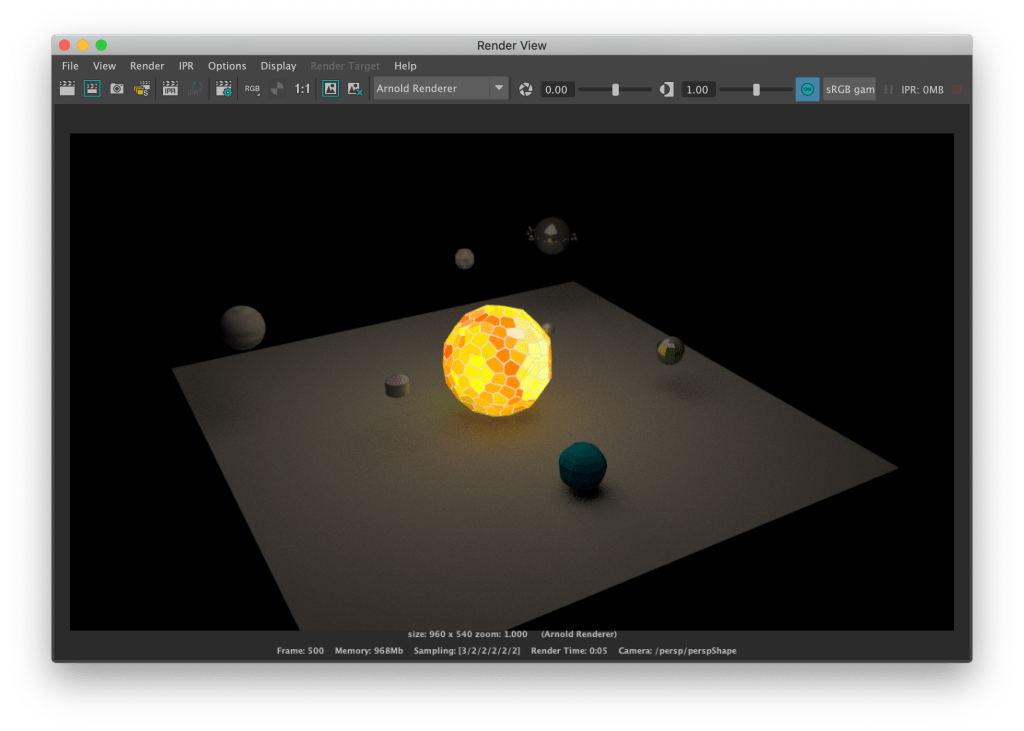Click the Render Region icon
Image resolution: width=1024 pixels, height=731 pixels.
[x=92, y=89]
